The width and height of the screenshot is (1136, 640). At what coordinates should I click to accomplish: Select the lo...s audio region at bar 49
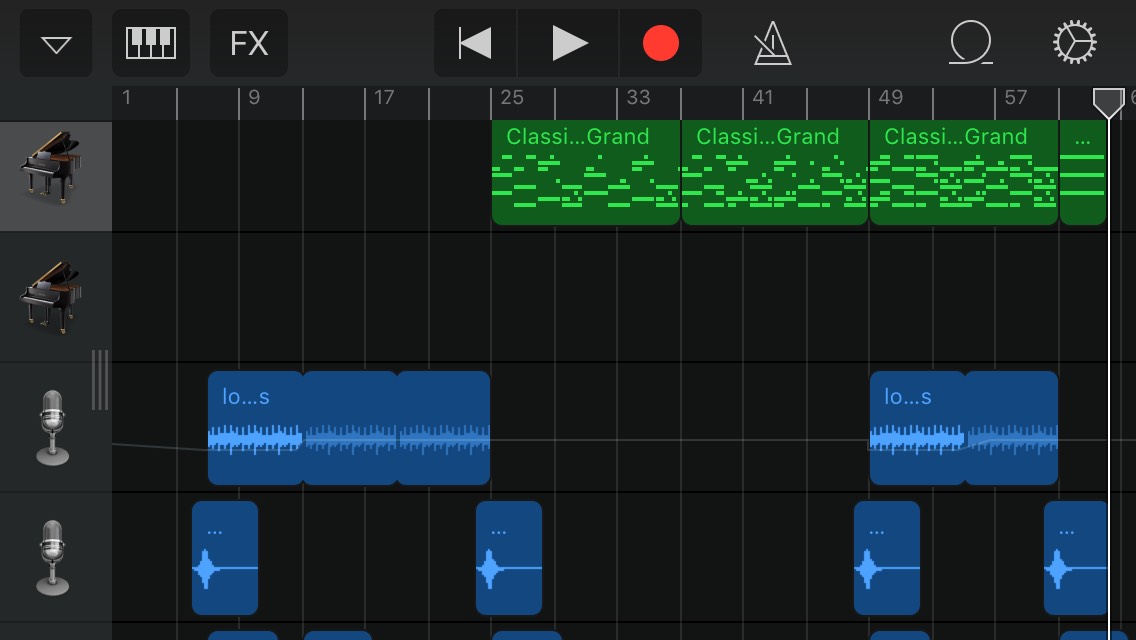tap(917, 428)
